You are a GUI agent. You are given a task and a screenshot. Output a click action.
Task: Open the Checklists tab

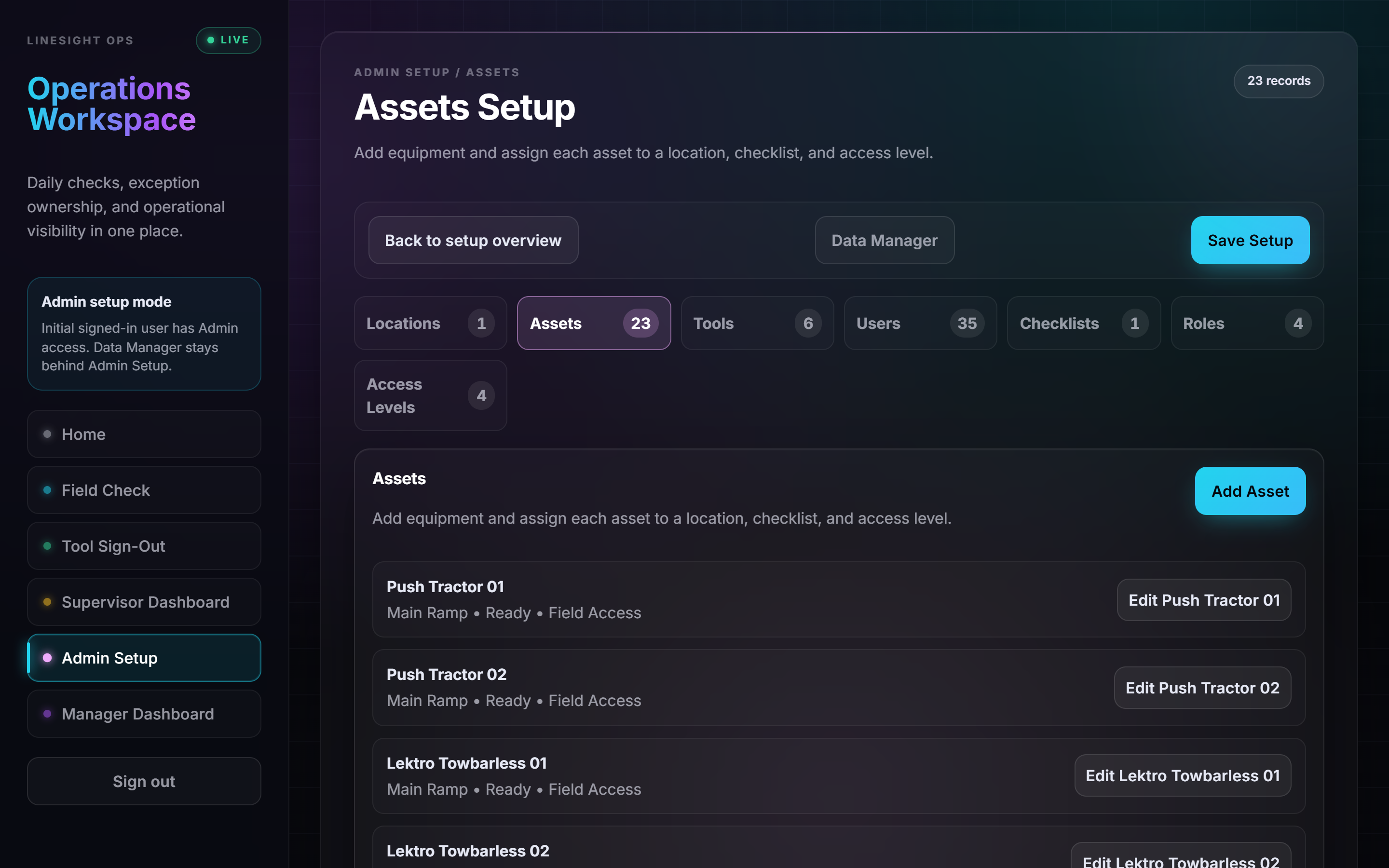tap(1084, 323)
